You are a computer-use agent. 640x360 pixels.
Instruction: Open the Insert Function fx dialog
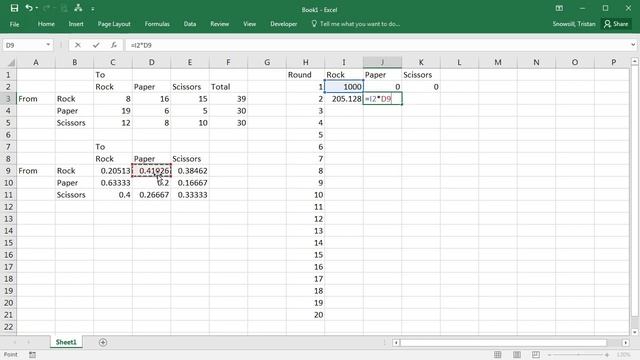113,45
